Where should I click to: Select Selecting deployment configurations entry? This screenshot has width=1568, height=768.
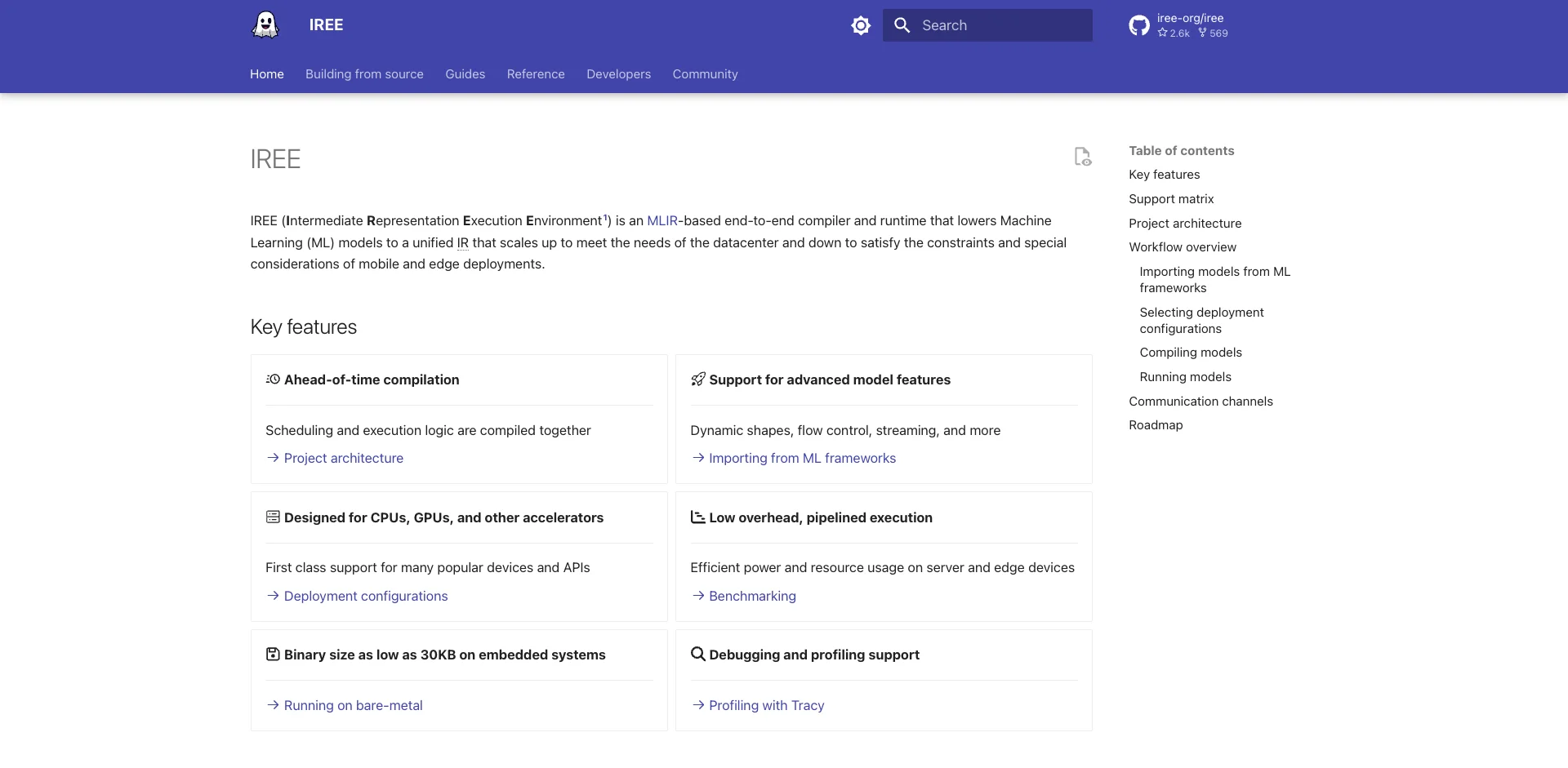coord(1201,321)
